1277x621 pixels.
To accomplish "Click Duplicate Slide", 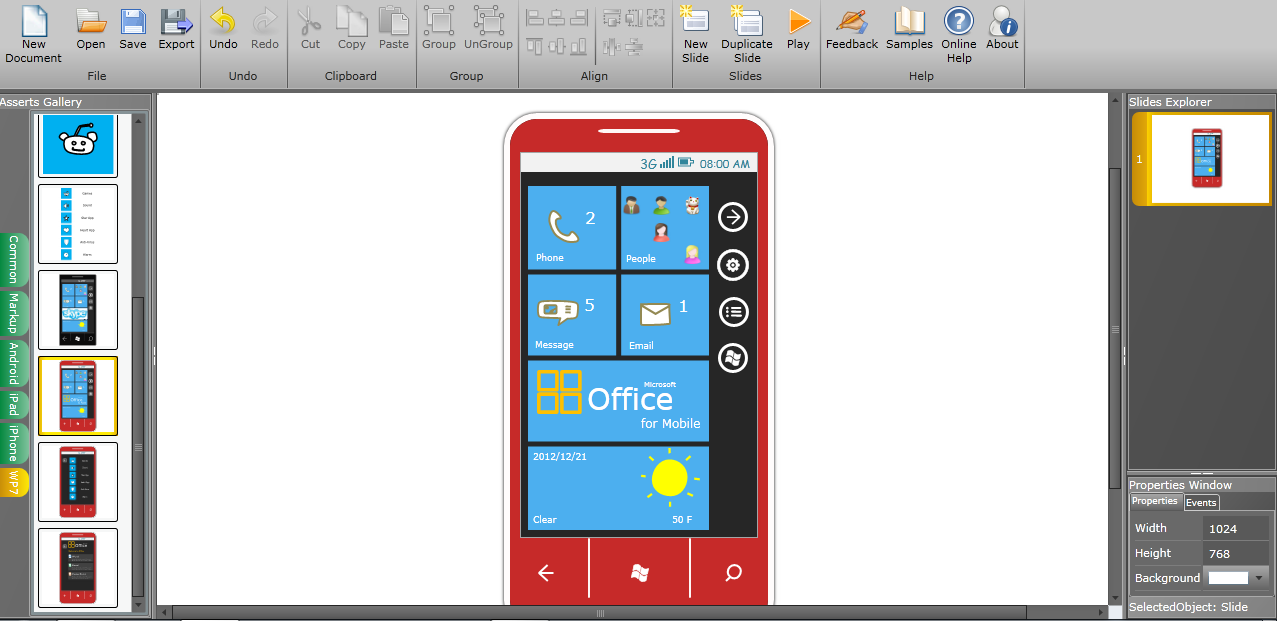I will click(x=747, y=34).
